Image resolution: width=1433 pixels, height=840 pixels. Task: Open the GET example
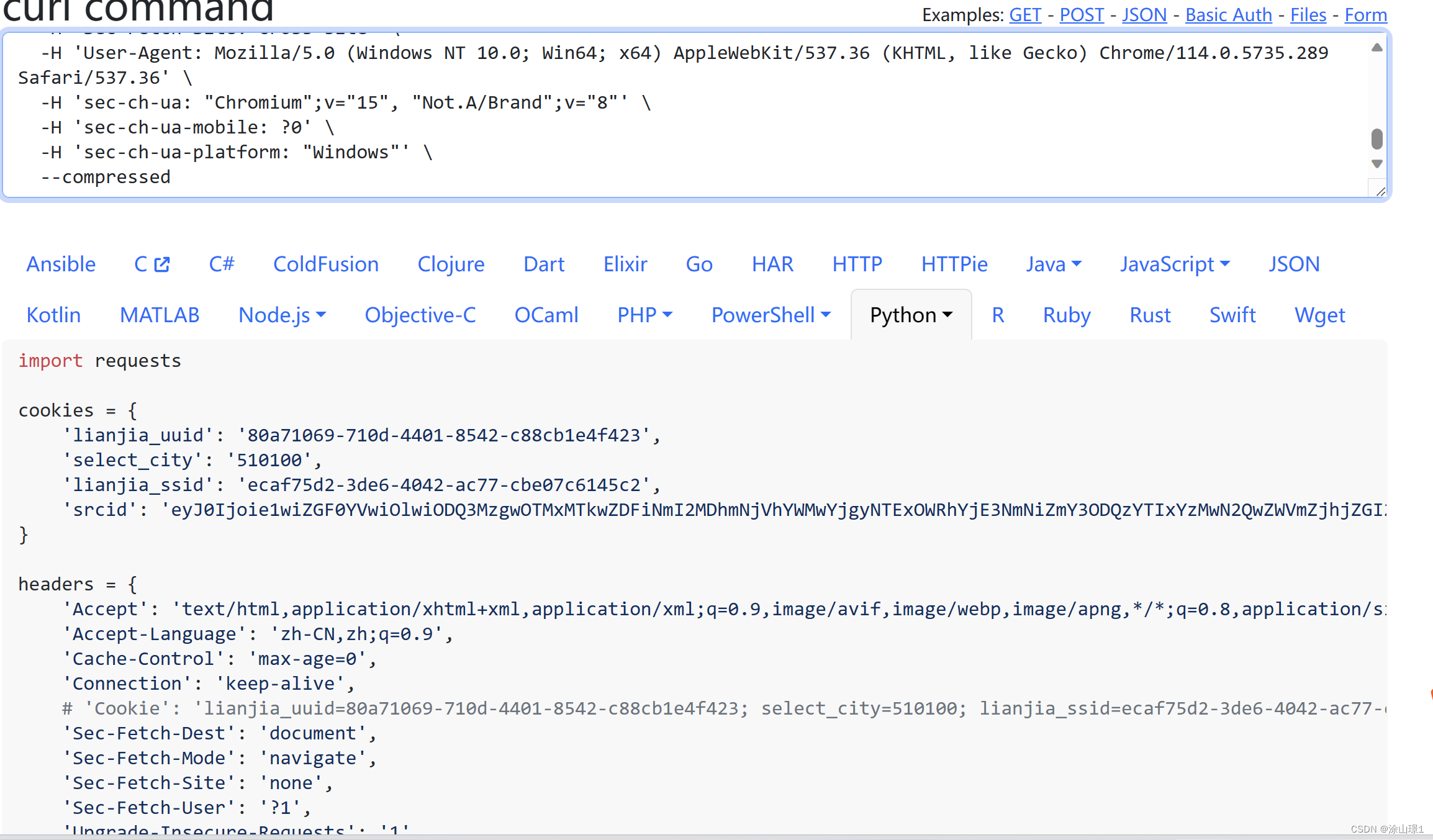click(x=1024, y=14)
